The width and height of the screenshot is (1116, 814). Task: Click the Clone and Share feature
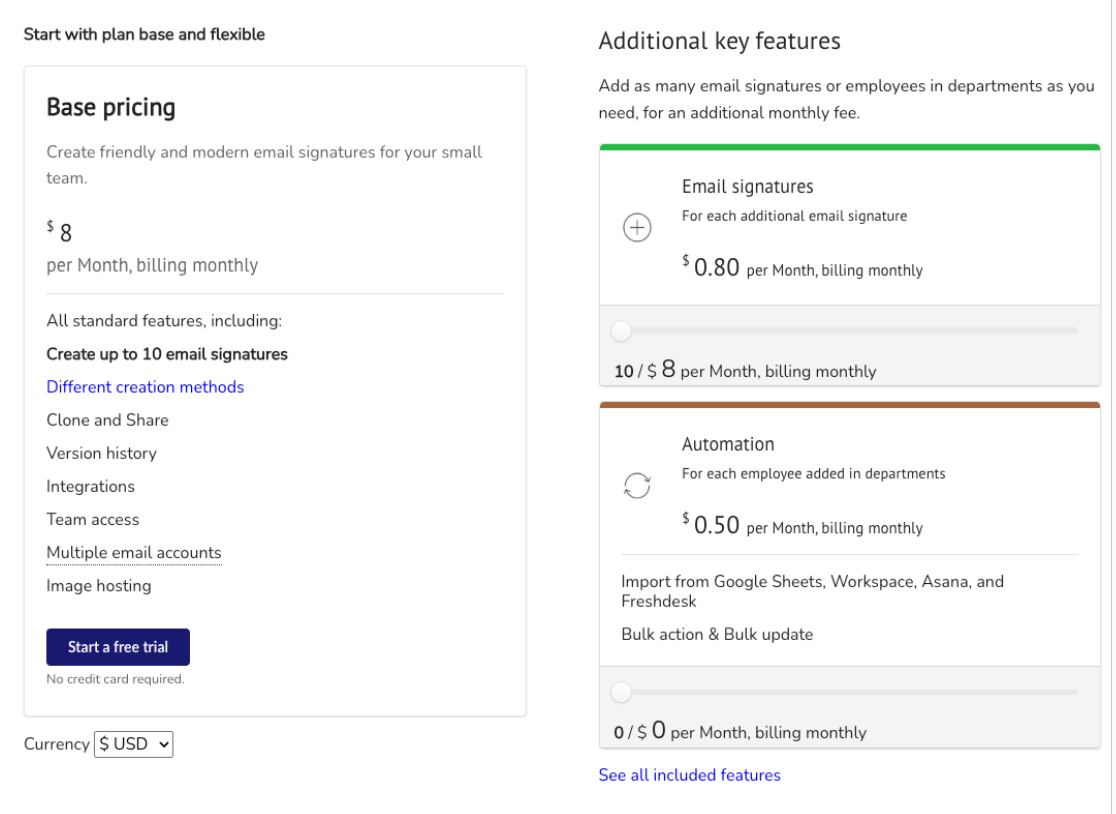107,421
